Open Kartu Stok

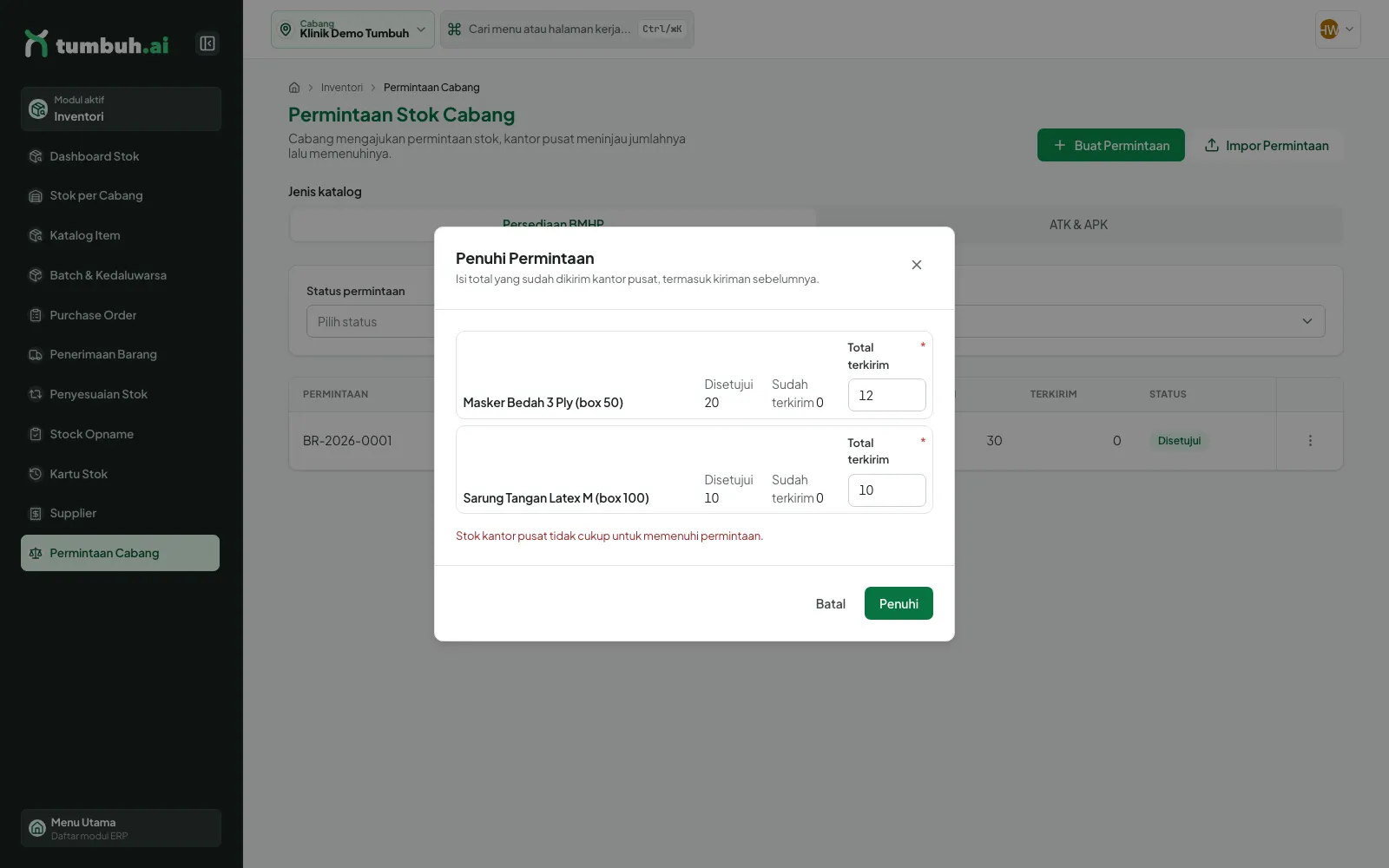tap(120, 474)
